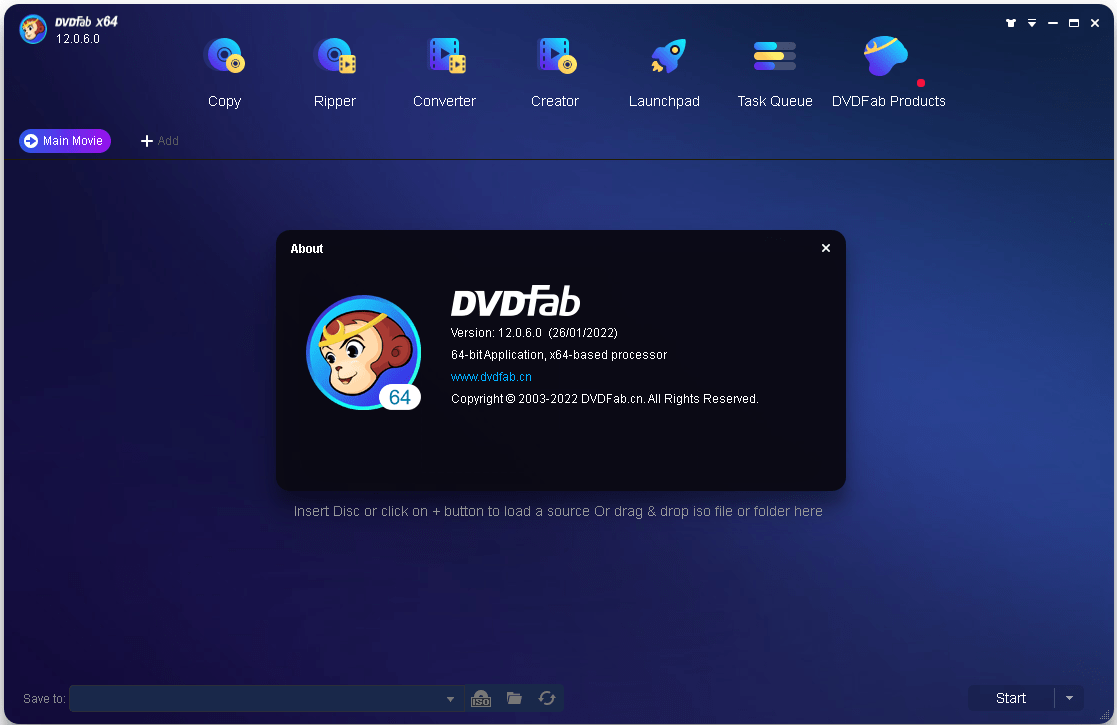Click the Copyright 2003-2022 text line
Image resolution: width=1117 pixels, height=725 pixels.
(604, 399)
